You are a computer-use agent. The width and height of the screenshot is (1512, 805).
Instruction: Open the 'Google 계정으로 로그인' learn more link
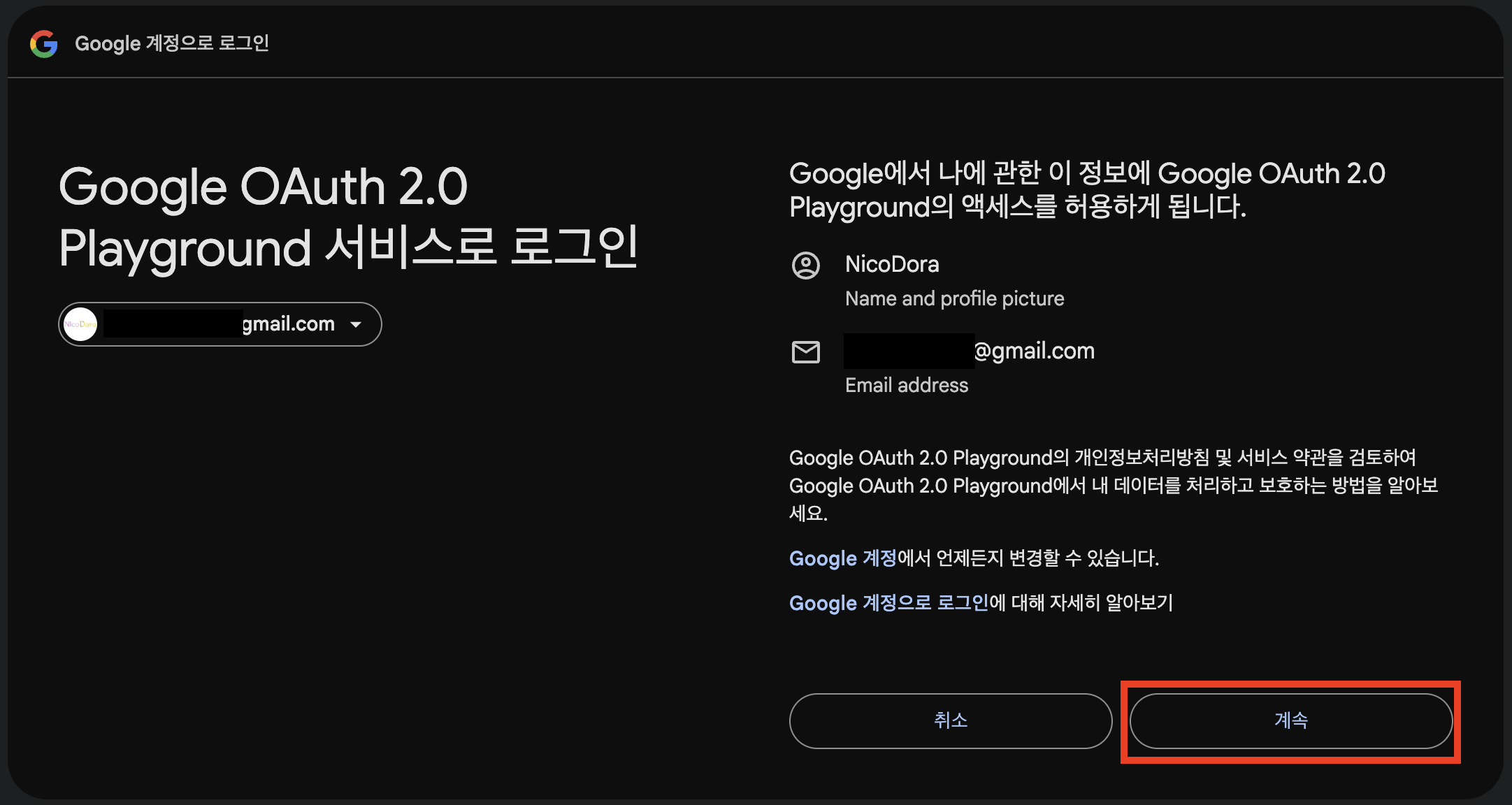tap(888, 603)
